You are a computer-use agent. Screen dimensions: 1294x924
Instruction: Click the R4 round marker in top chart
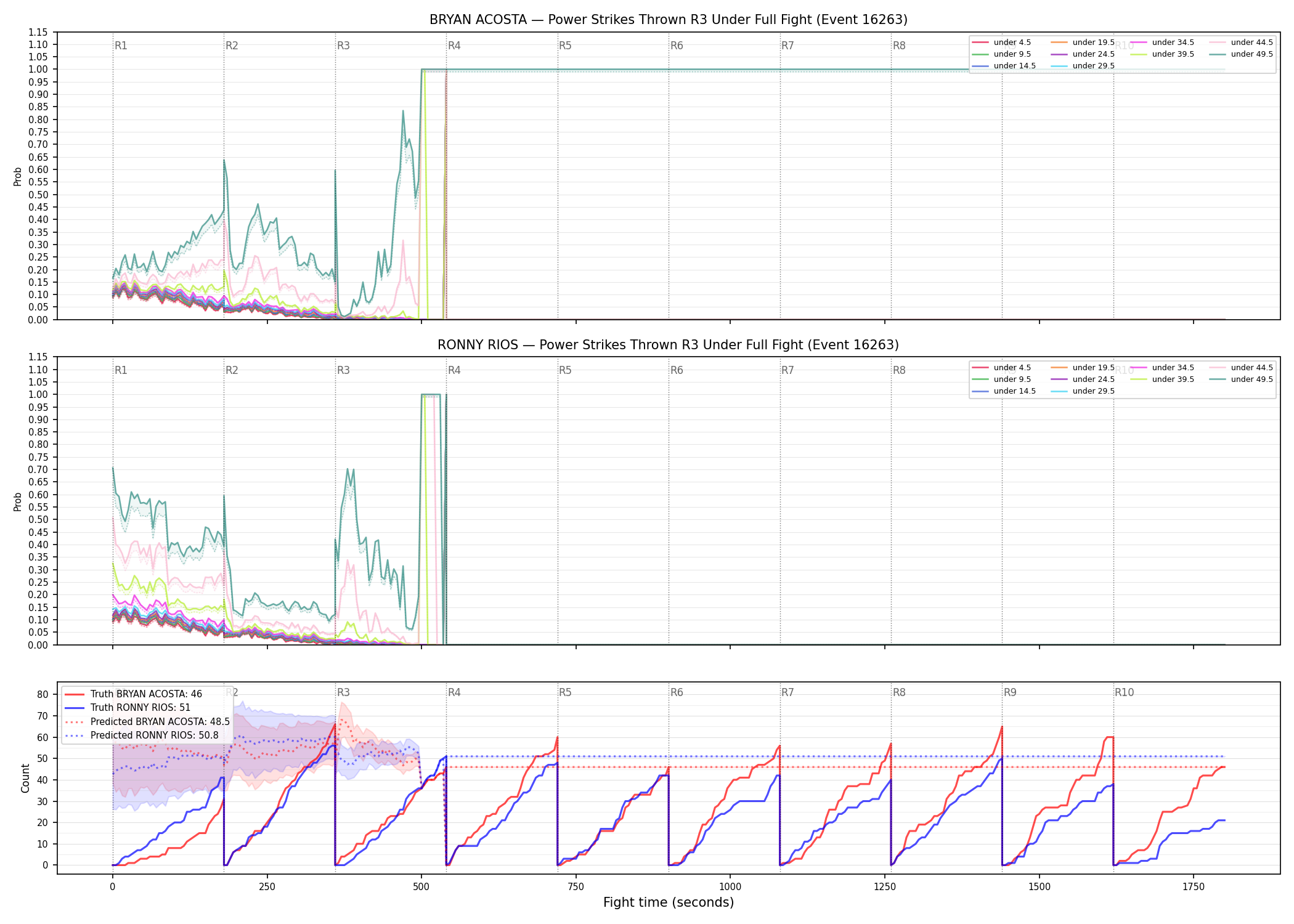454,46
